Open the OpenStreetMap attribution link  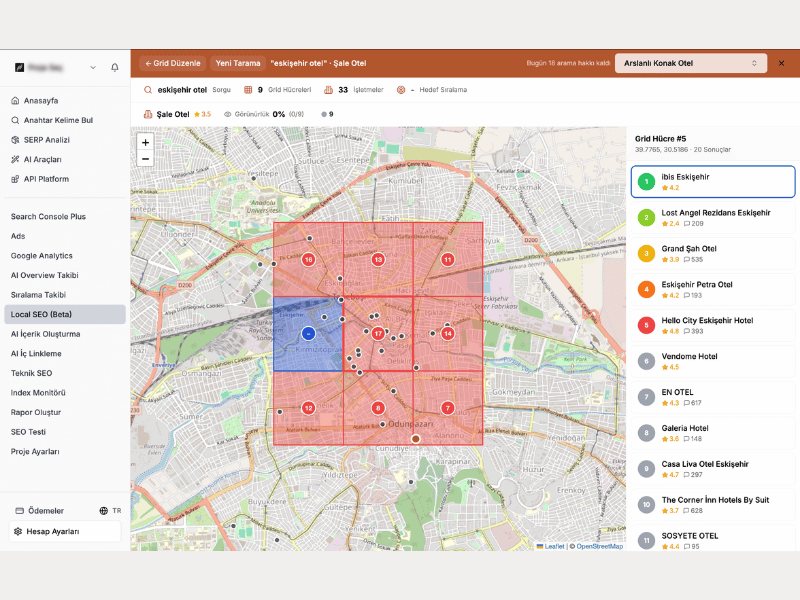(599, 546)
